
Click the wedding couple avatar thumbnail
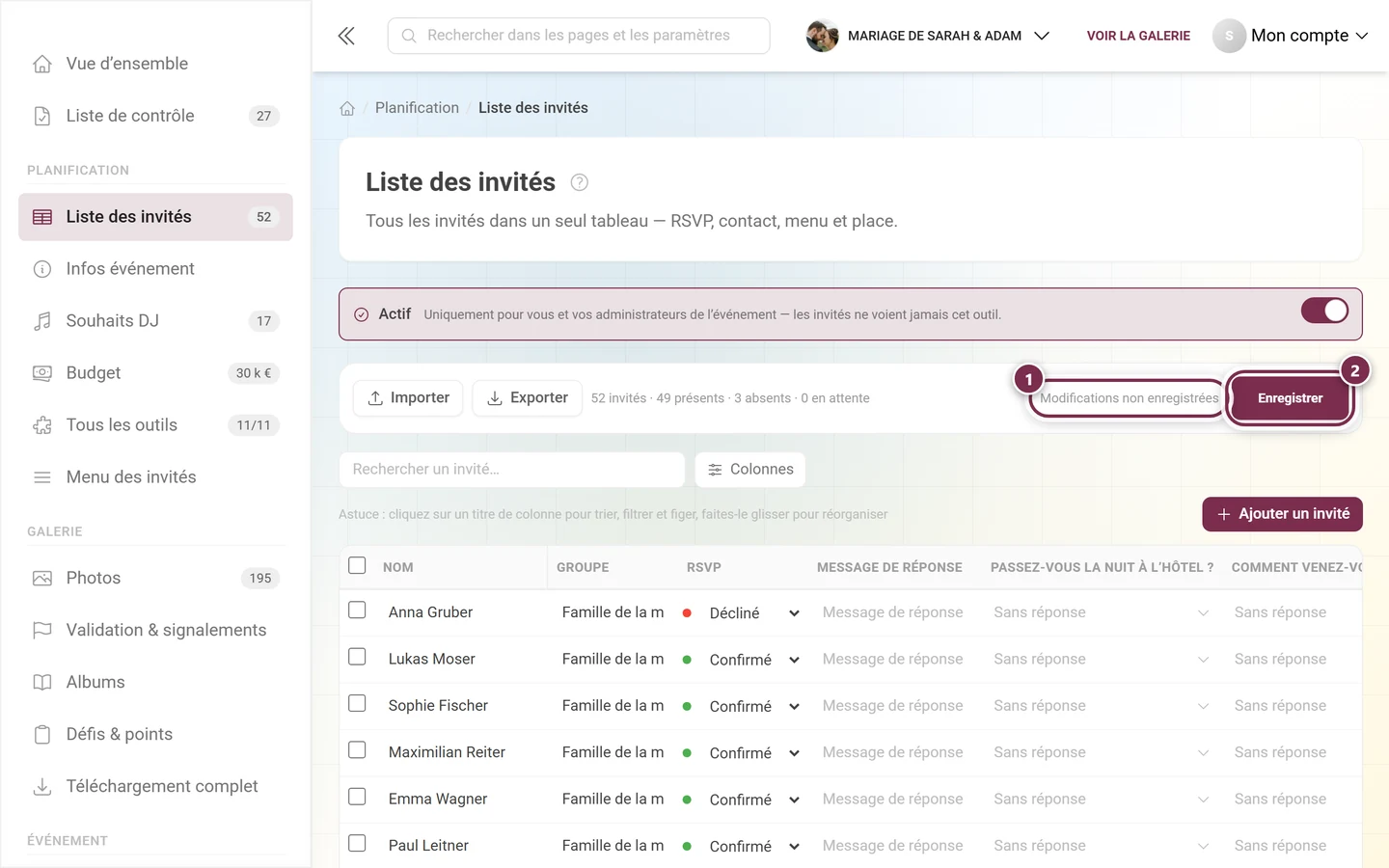(x=822, y=36)
